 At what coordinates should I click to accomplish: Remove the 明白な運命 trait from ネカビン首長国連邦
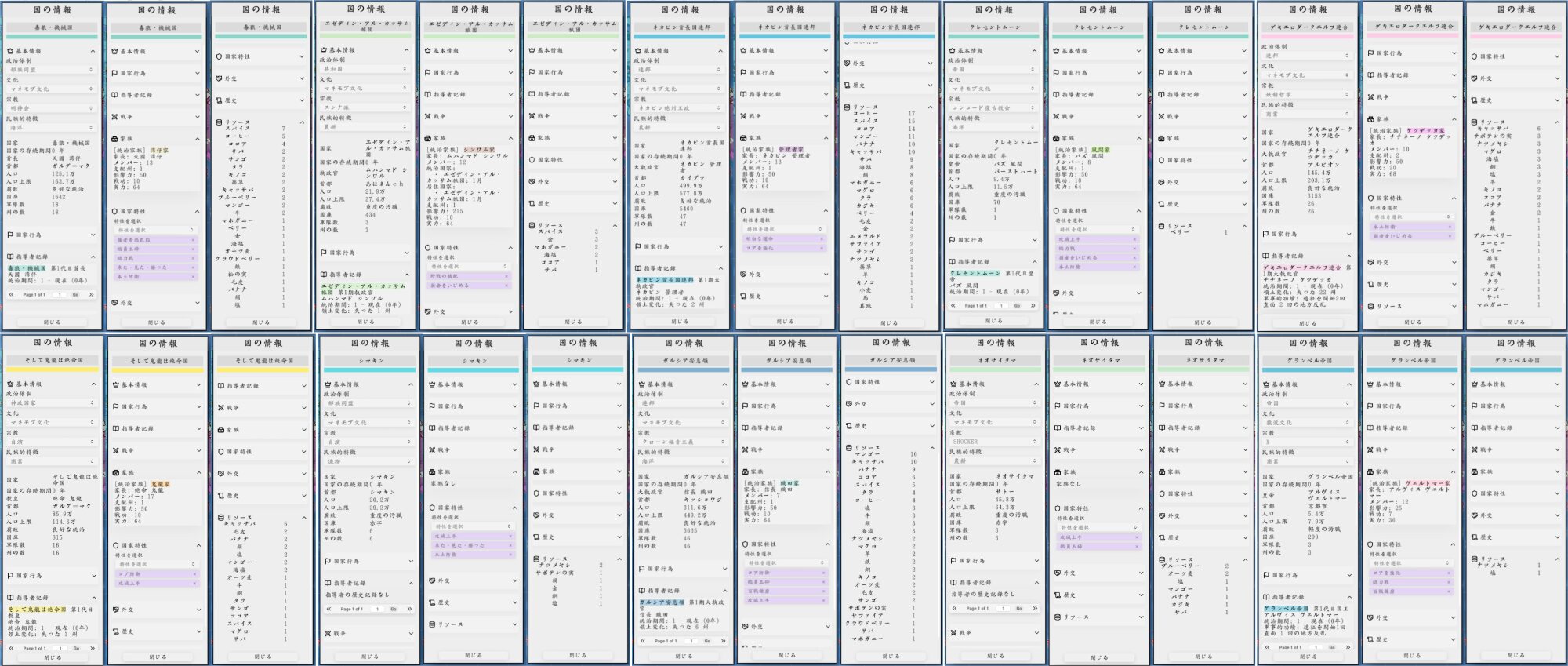coord(822,239)
